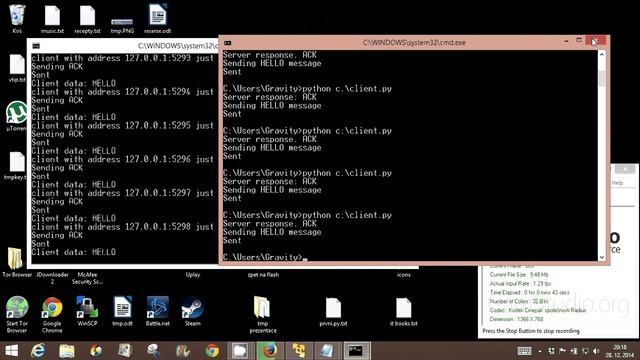Open tmp.PNG image on desktop
640x360 pixels.
(122, 25)
